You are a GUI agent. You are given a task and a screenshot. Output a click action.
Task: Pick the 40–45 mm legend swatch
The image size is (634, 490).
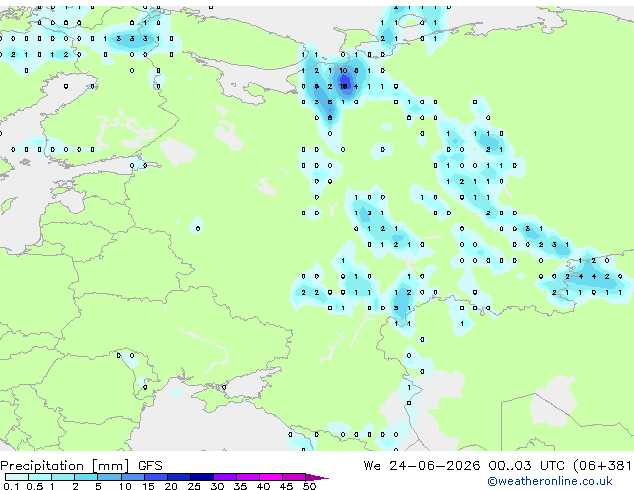[x=271, y=477]
